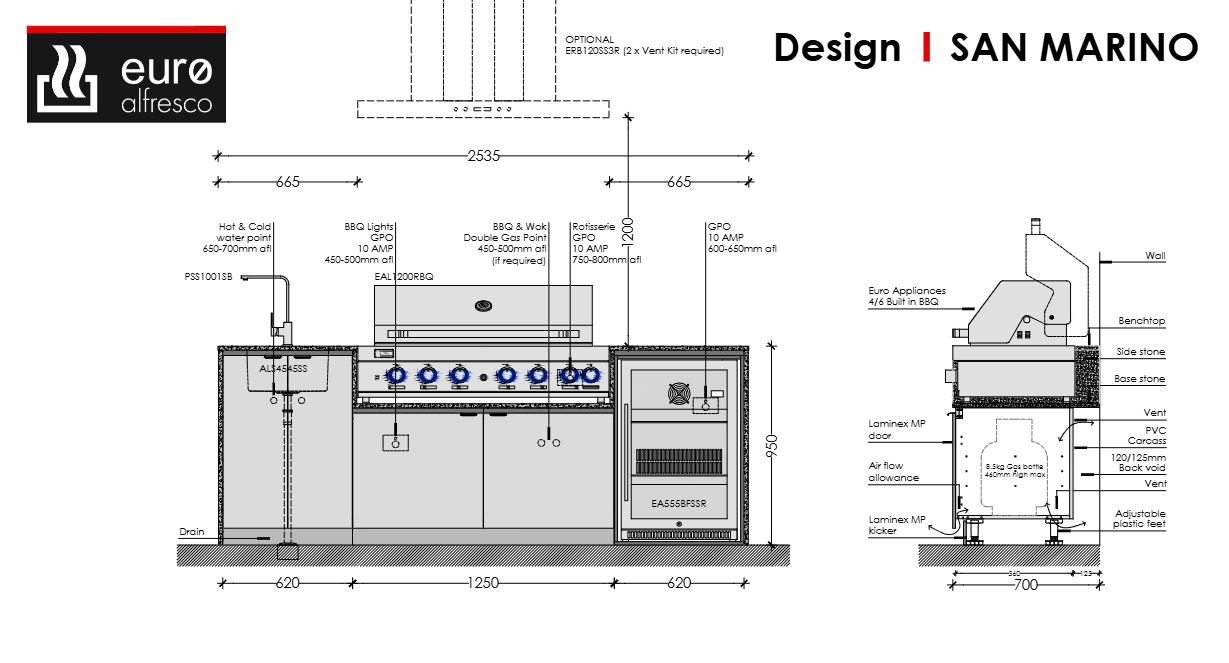
Task: Click the 2535 overall width dimension
Action: coord(483,156)
